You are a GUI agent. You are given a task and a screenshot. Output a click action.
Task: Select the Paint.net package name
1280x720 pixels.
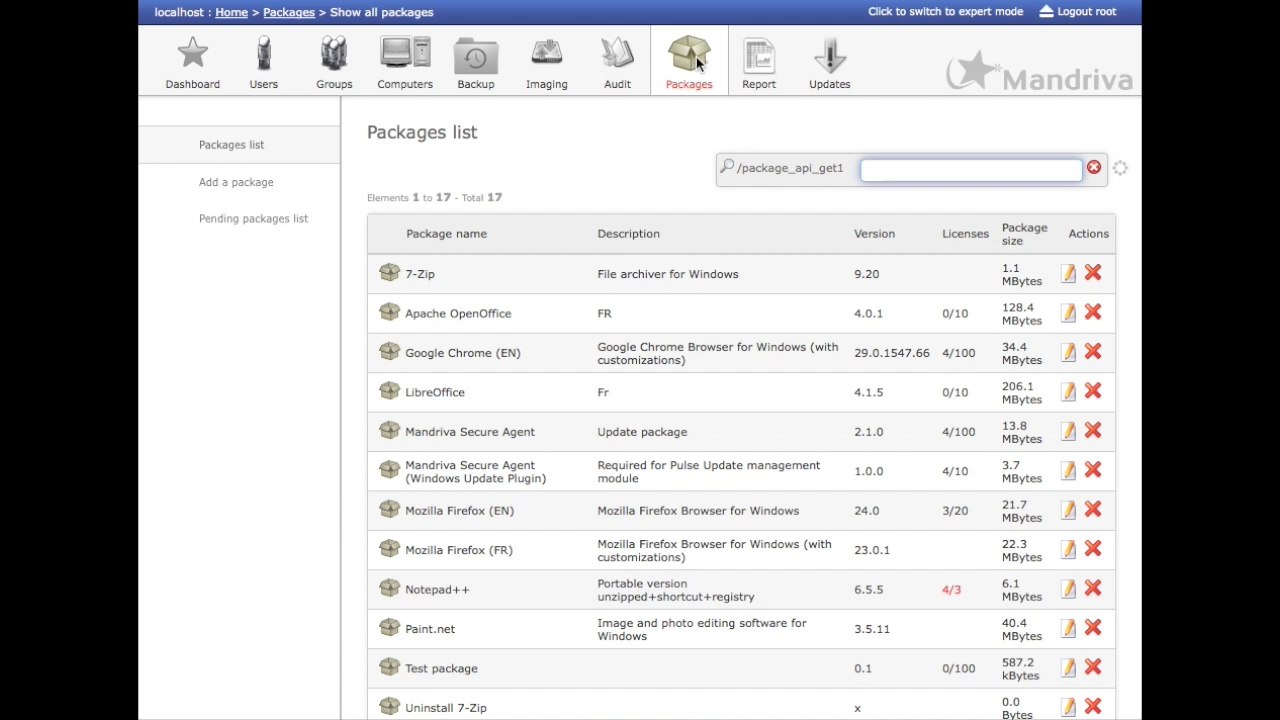click(430, 629)
